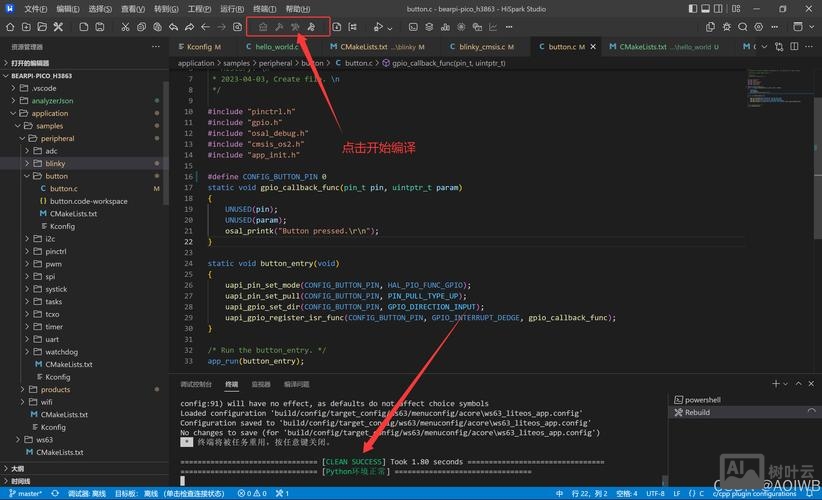Image resolution: width=822 pixels, height=500 pixels.
Task: Click the home icon in the highlighted toolbar group
Action: (x=263, y=27)
